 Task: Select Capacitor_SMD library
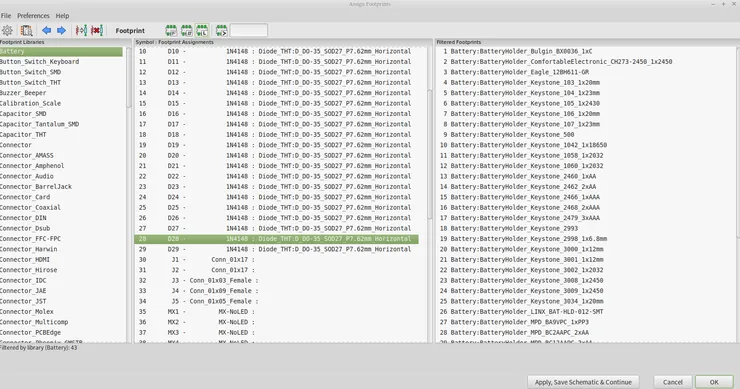click(61, 114)
